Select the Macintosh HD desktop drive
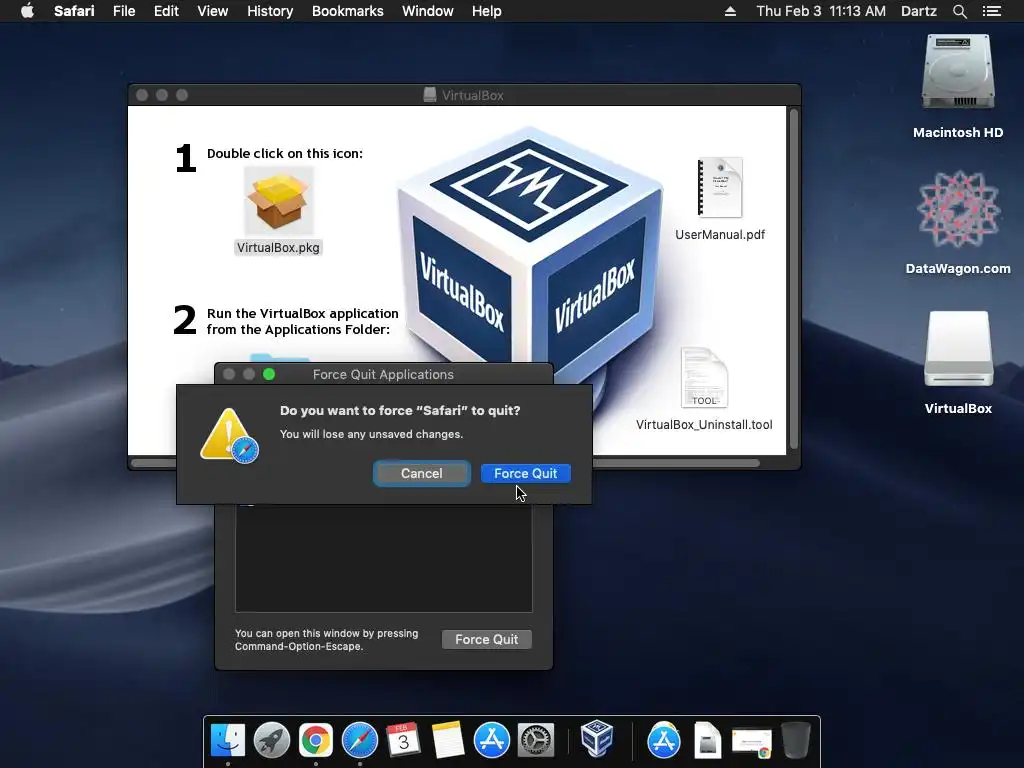The image size is (1024, 768). coord(958,73)
